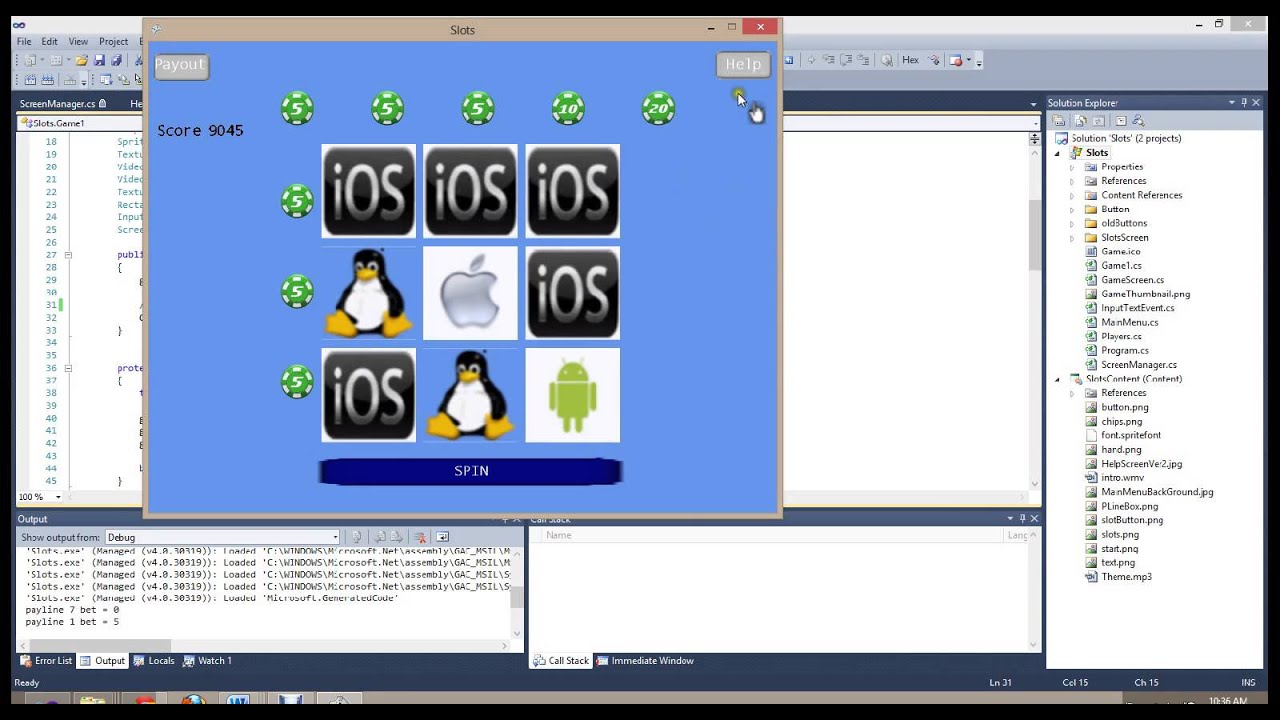Click the Output panel horizontal scrollbar
This screenshot has width=1280, height=720.
[x=264, y=646]
